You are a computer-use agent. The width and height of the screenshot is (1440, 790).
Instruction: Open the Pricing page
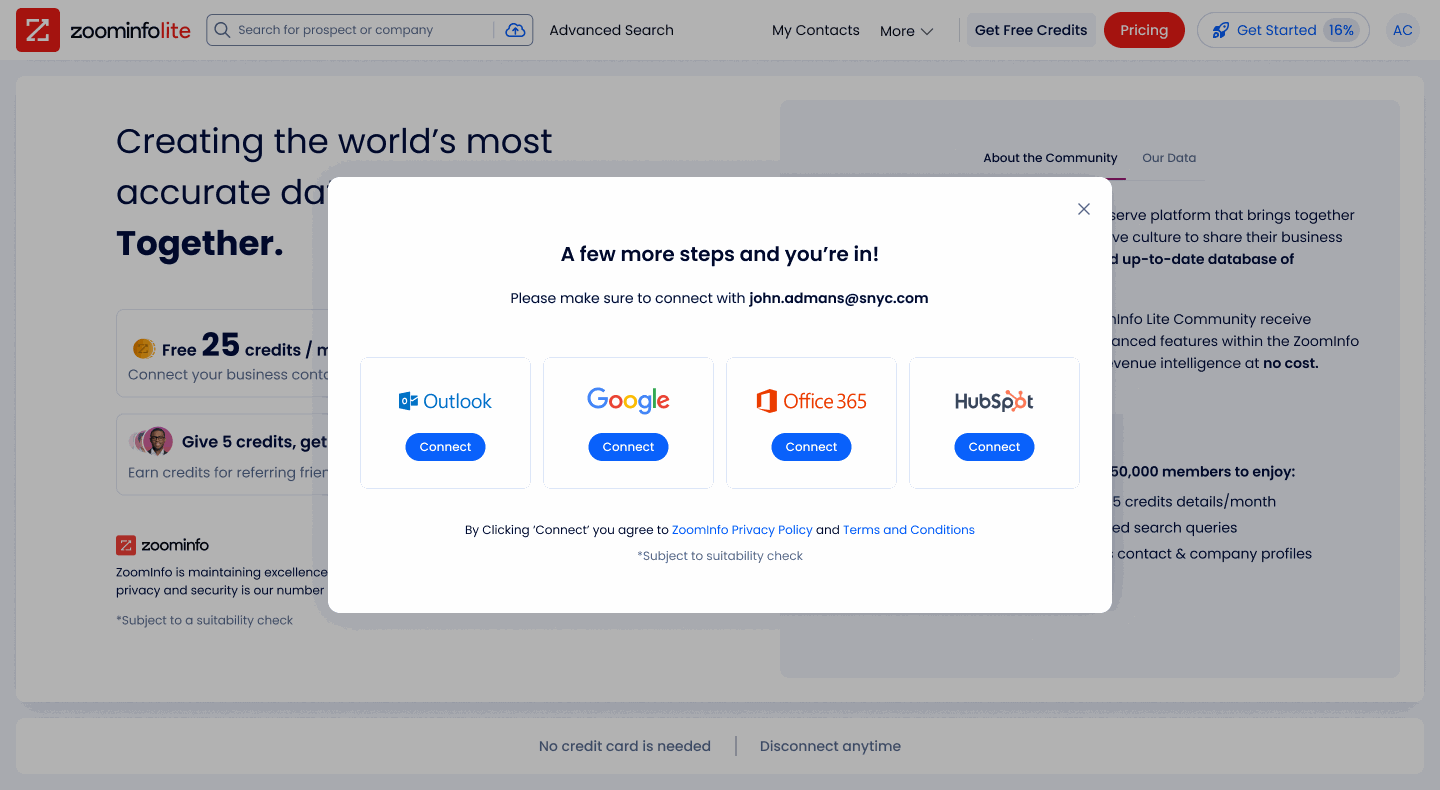click(x=1144, y=30)
